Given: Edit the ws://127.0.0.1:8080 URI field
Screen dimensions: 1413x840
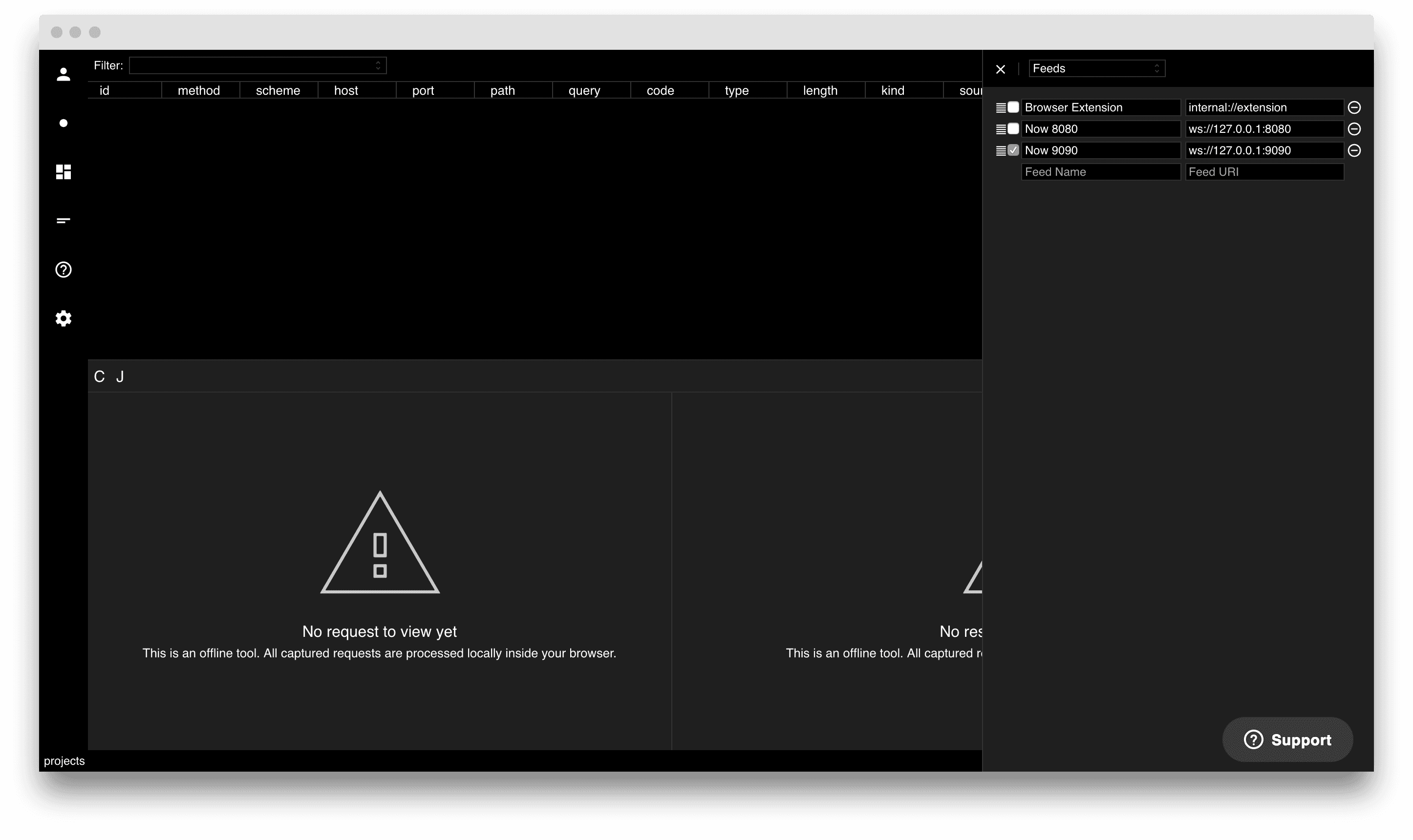Looking at the screenshot, I should coord(1264,129).
